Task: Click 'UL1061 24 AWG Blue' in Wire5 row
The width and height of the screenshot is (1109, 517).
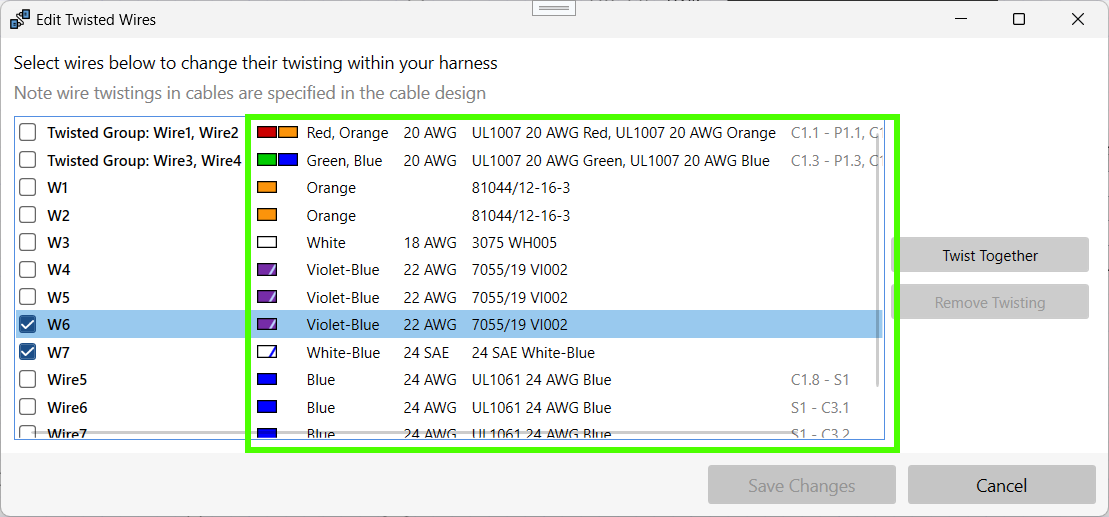Action: 541,381
